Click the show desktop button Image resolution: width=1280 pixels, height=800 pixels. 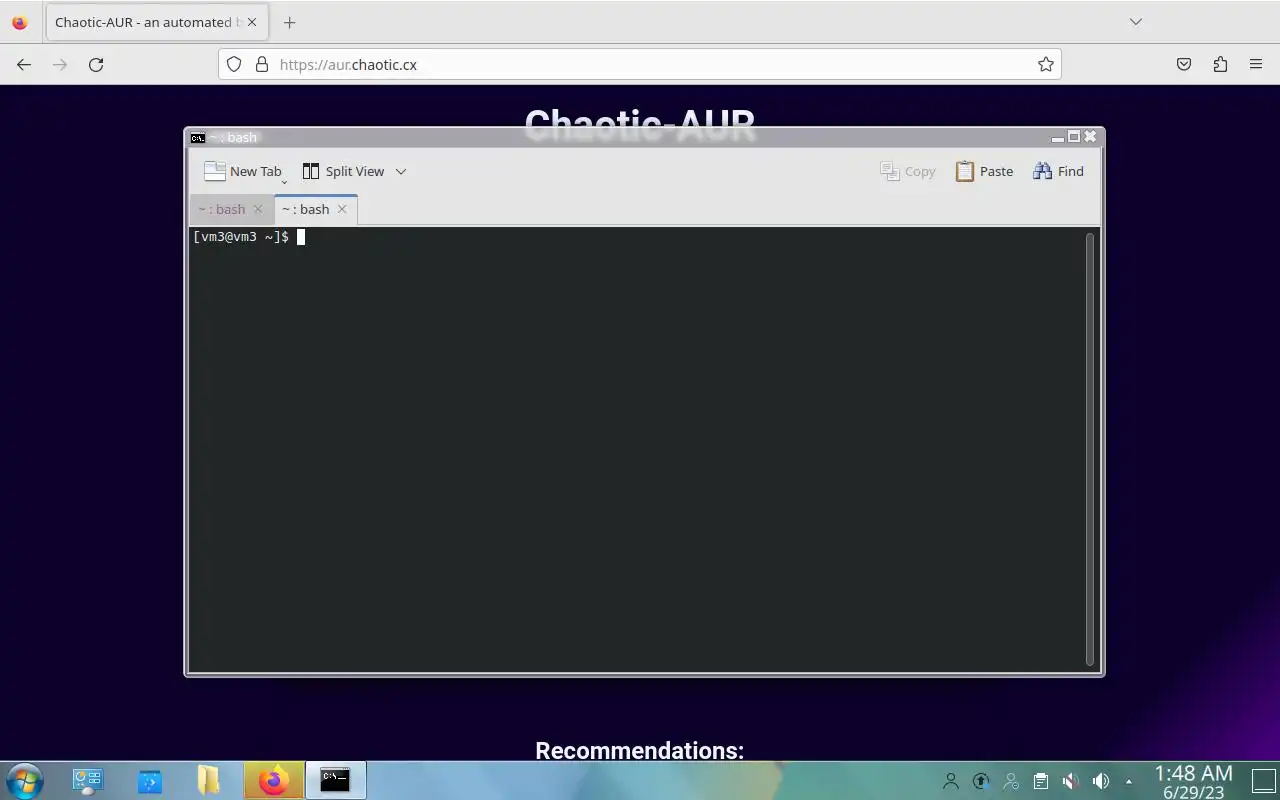point(1264,781)
